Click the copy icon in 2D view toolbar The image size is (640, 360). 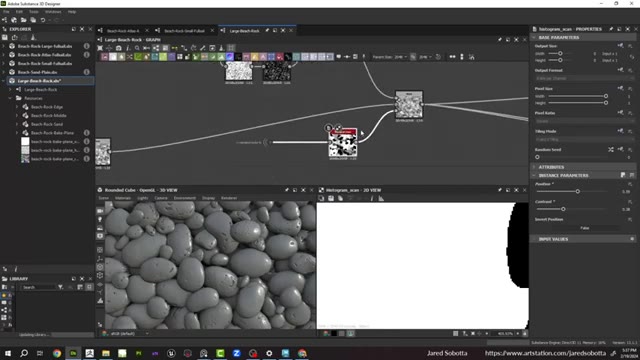(x=321, y=198)
